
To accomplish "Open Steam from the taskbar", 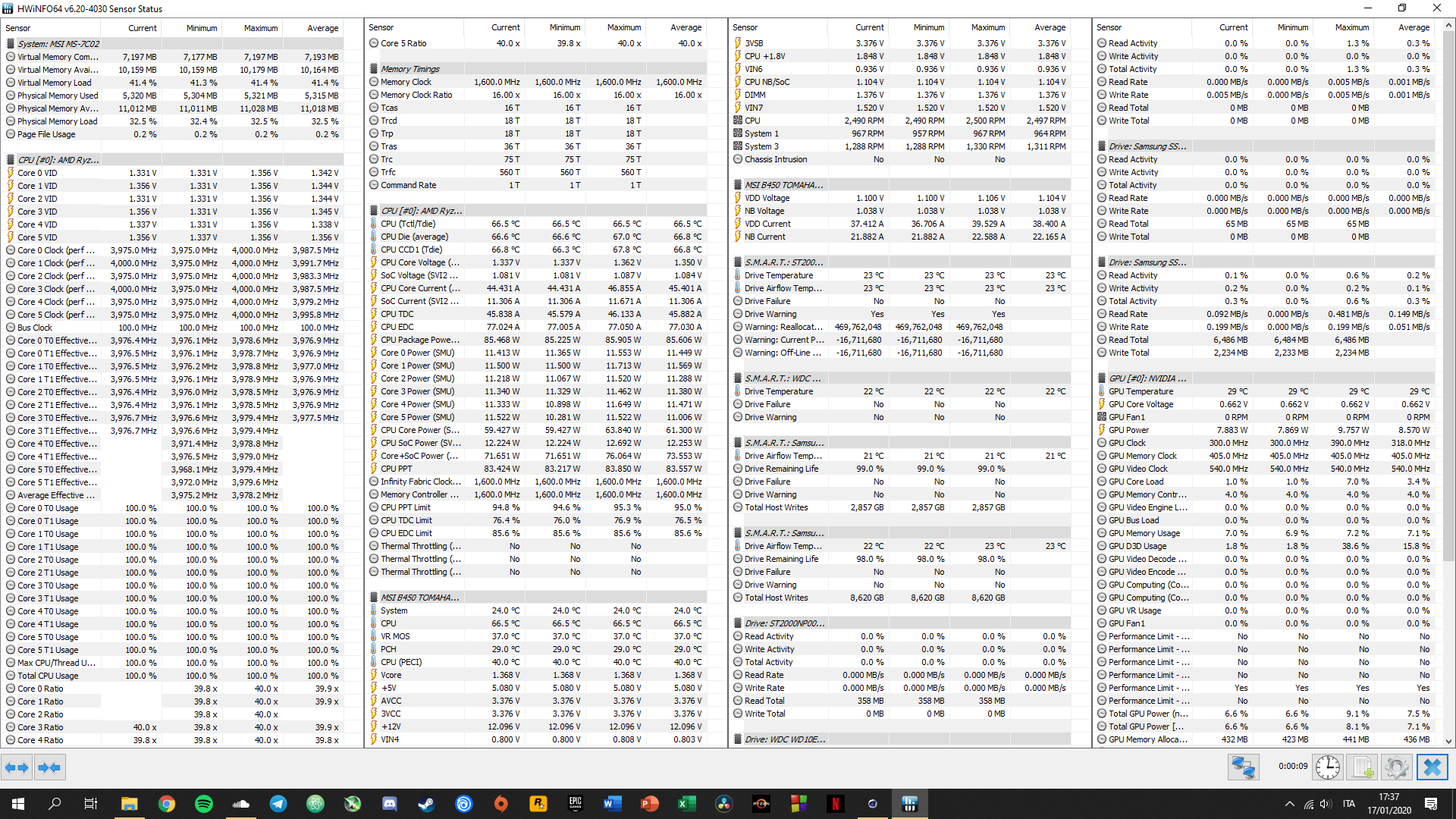I will pyautogui.click(x=427, y=804).
